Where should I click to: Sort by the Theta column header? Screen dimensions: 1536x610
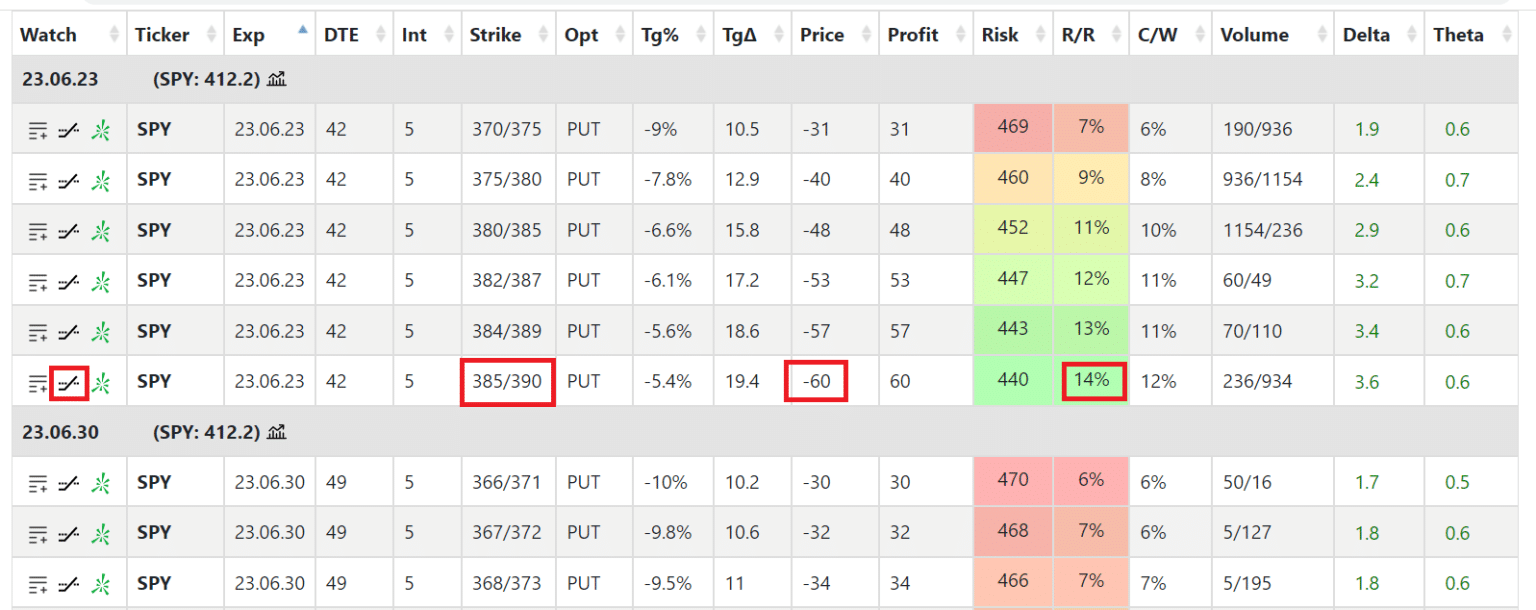pos(1458,35)
